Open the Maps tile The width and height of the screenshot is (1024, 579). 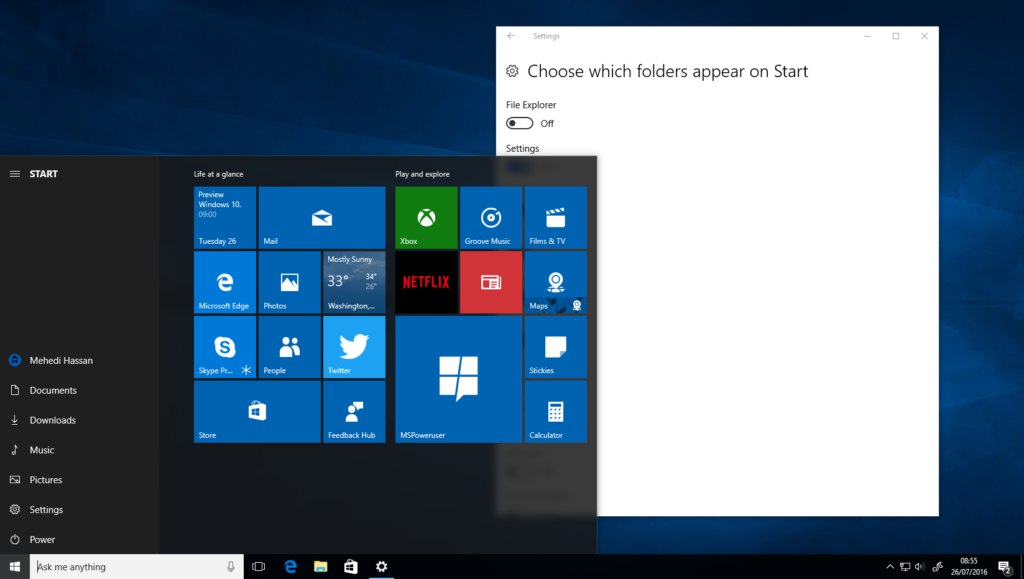556,282
